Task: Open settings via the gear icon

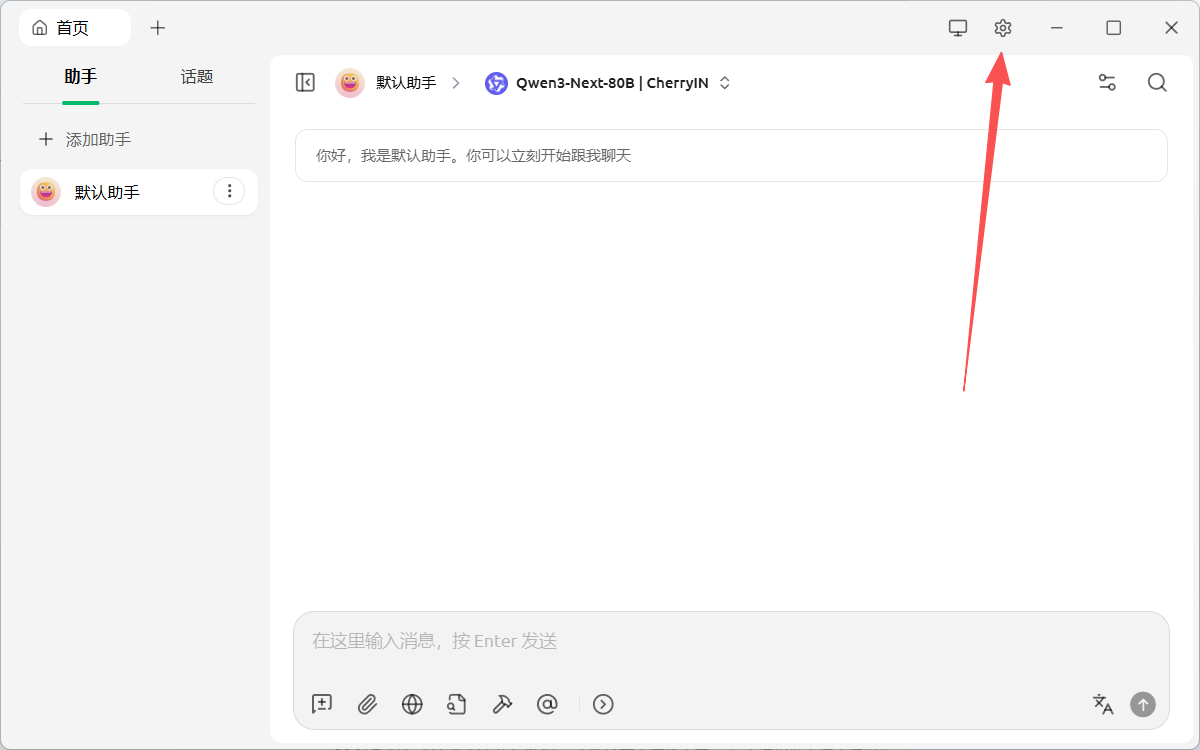Action: coord(1003,28)
